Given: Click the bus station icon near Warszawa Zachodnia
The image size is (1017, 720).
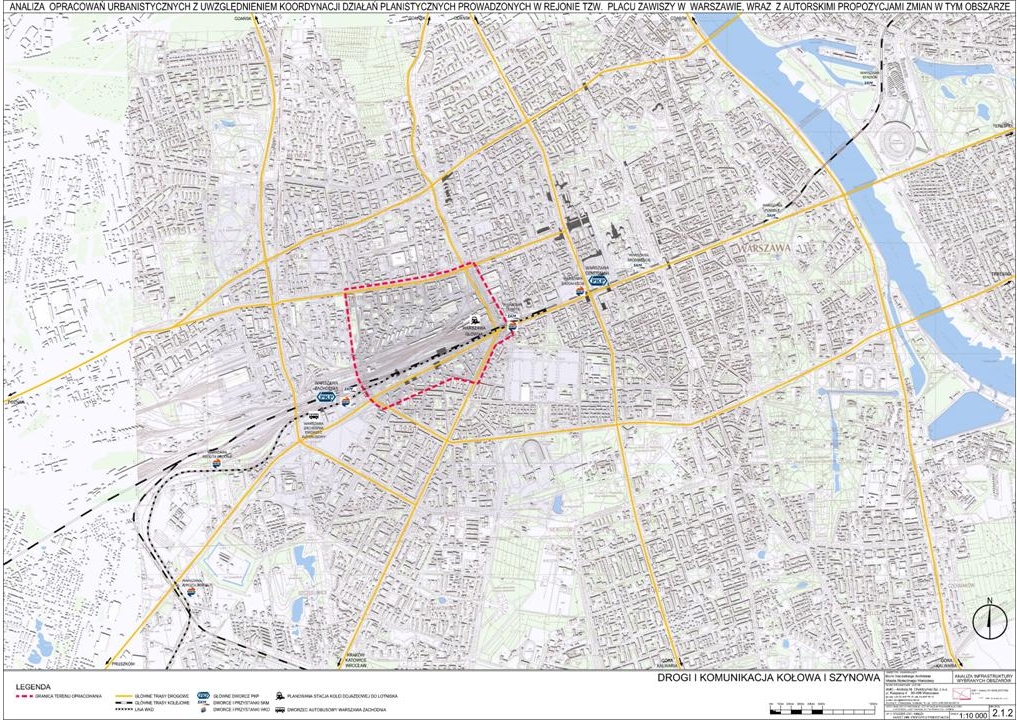Looking at the screenshot, I should 314,416.
